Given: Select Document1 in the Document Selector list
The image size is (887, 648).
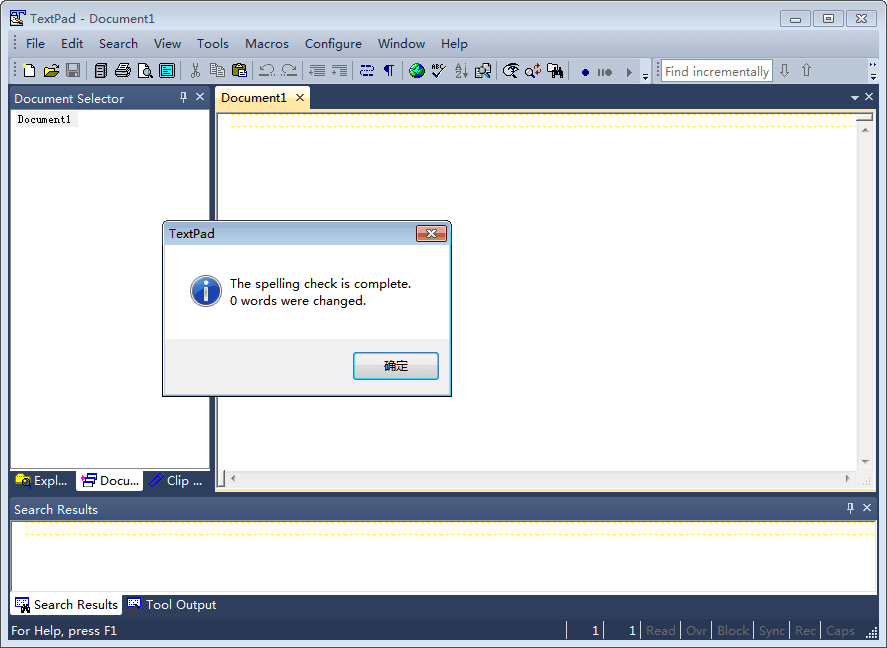Looking at the screenshot, I should tap(44, 119).
